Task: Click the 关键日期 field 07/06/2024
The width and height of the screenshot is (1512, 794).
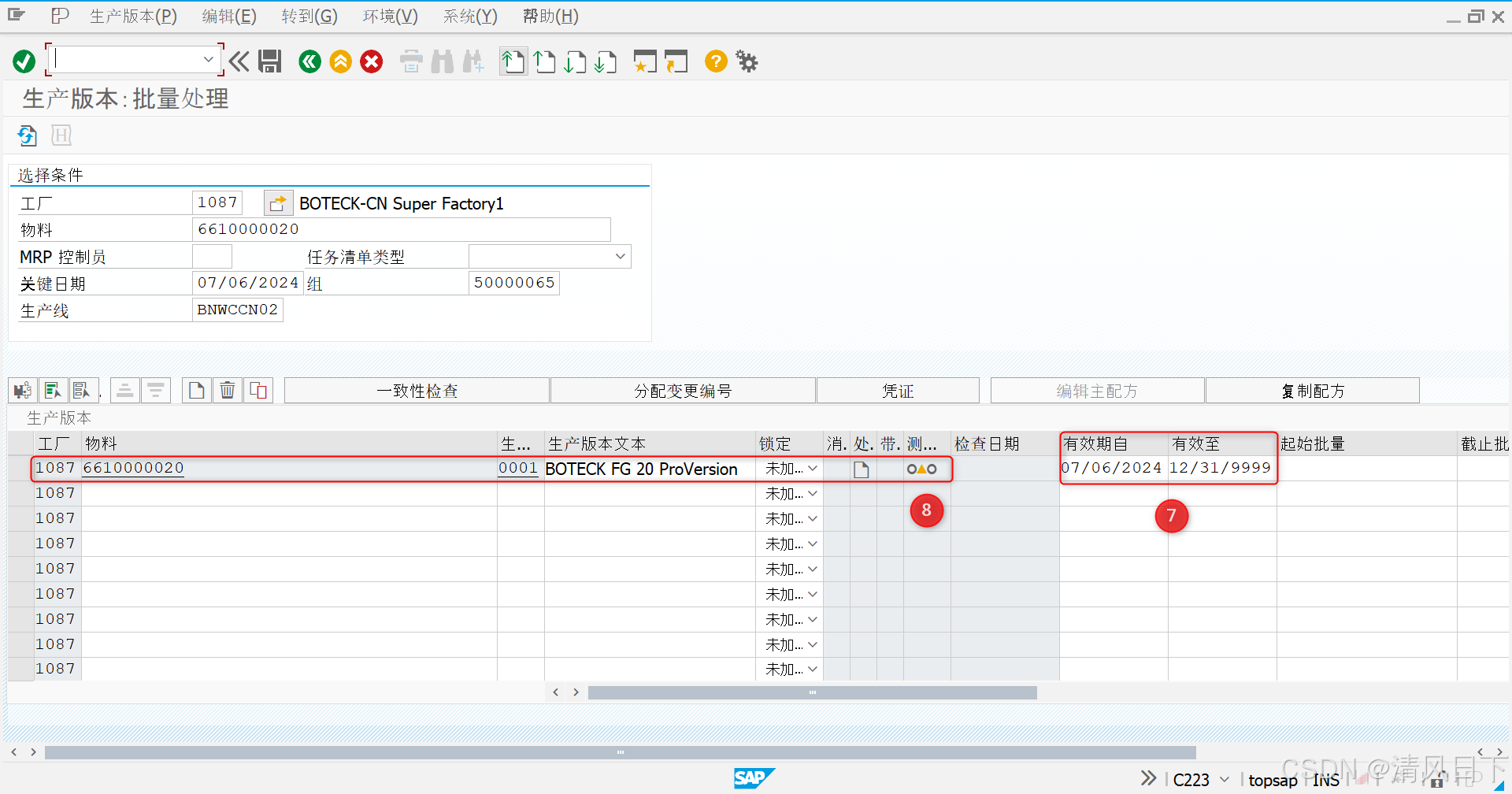Action: coord(247,283)
